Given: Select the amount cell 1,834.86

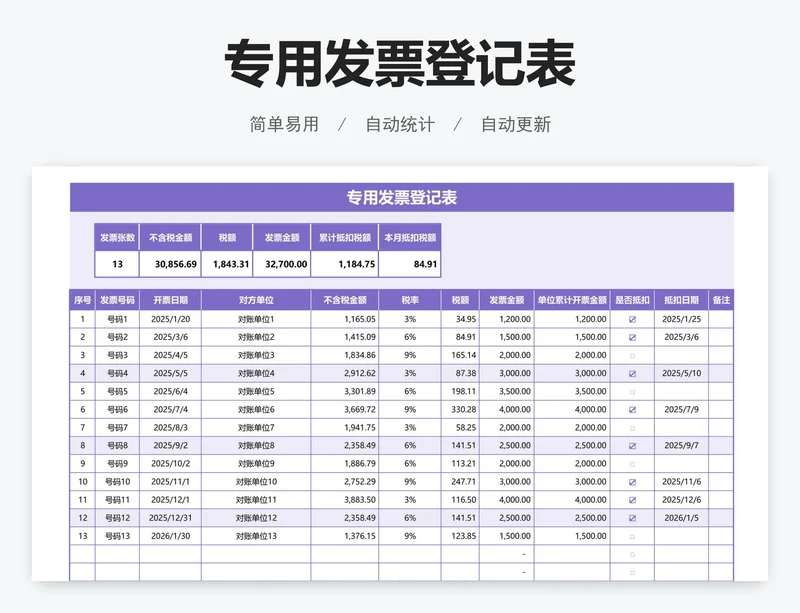Looking at the screenshot, I should click(344, 355).
